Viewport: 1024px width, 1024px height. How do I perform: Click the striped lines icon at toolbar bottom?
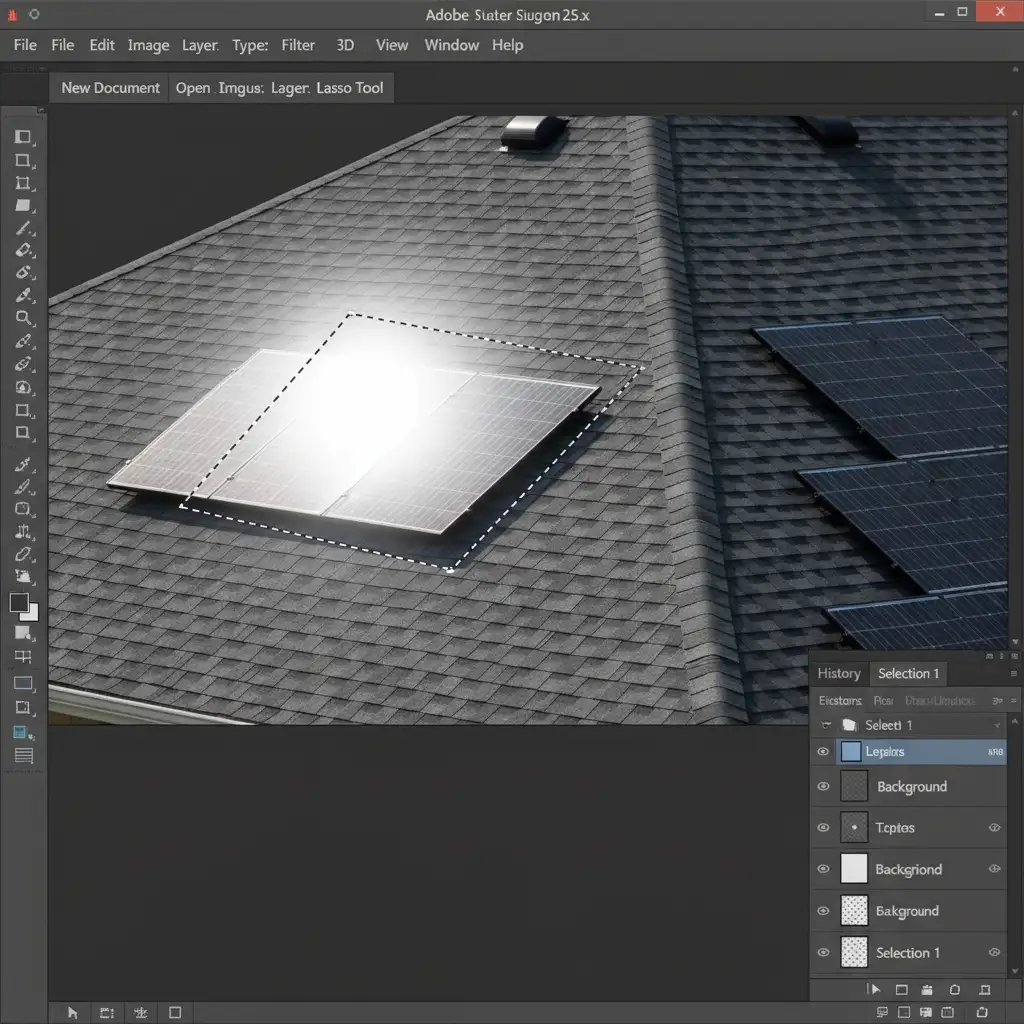(24, 756)
